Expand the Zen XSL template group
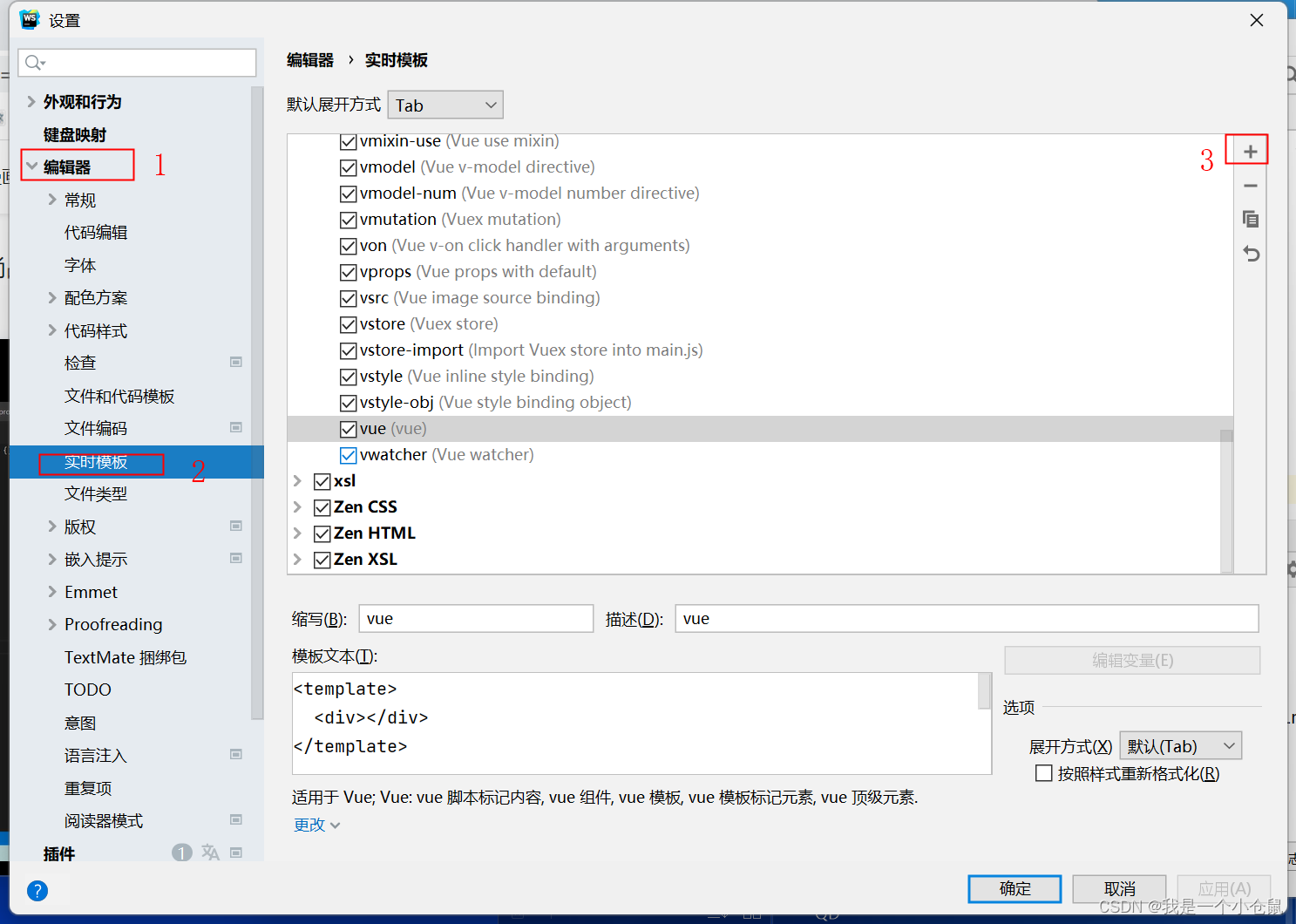Screen dimensions: 1296x924 297,560
